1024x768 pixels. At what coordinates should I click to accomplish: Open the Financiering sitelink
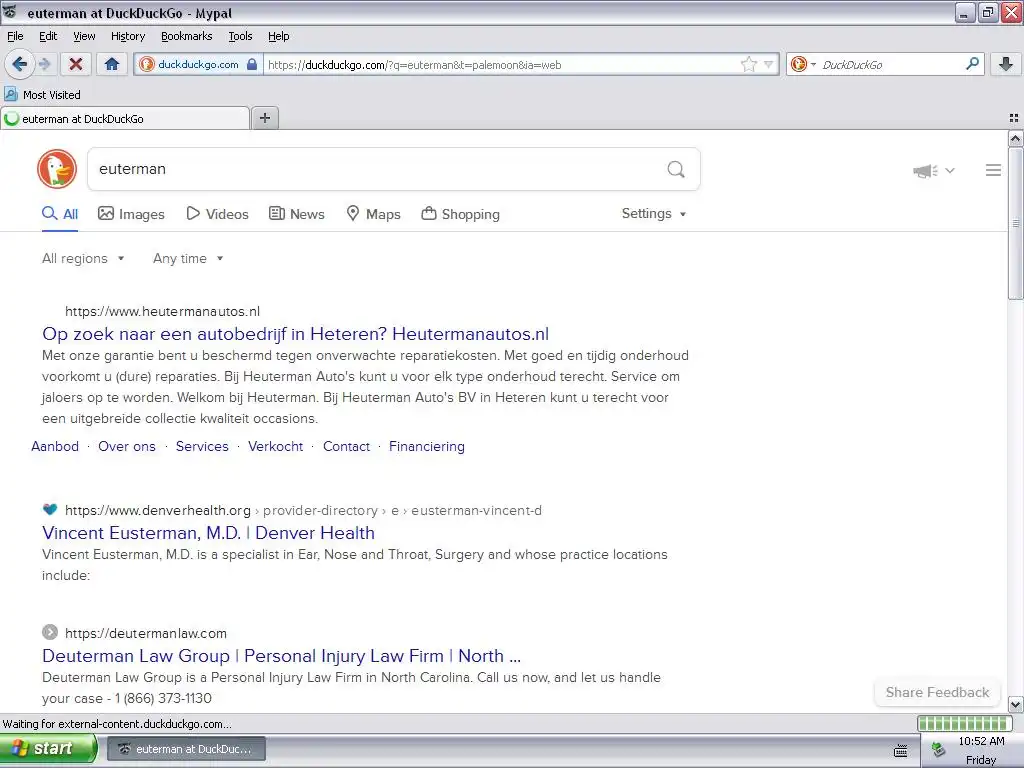[426, 446]
